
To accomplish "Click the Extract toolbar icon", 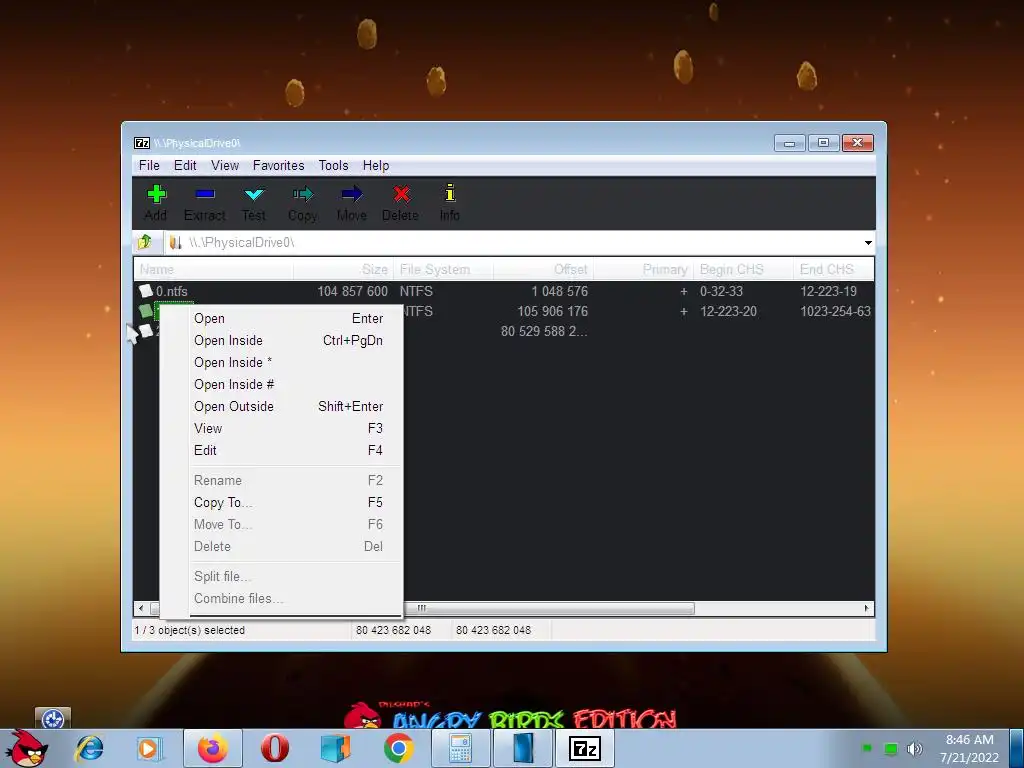I will click(204, 202).
